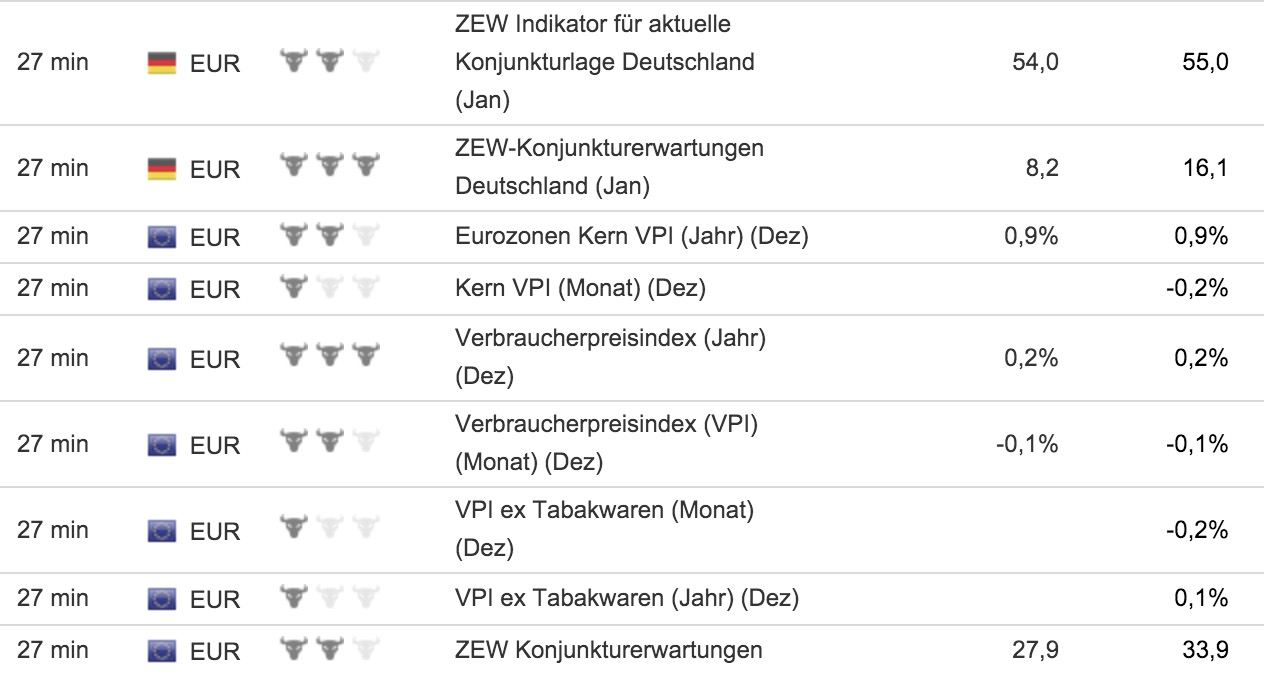Screen dimensions: 1264x676
Task: Click bull volatility icons for Kern VPI (Monat)
Action: point(330,287)
